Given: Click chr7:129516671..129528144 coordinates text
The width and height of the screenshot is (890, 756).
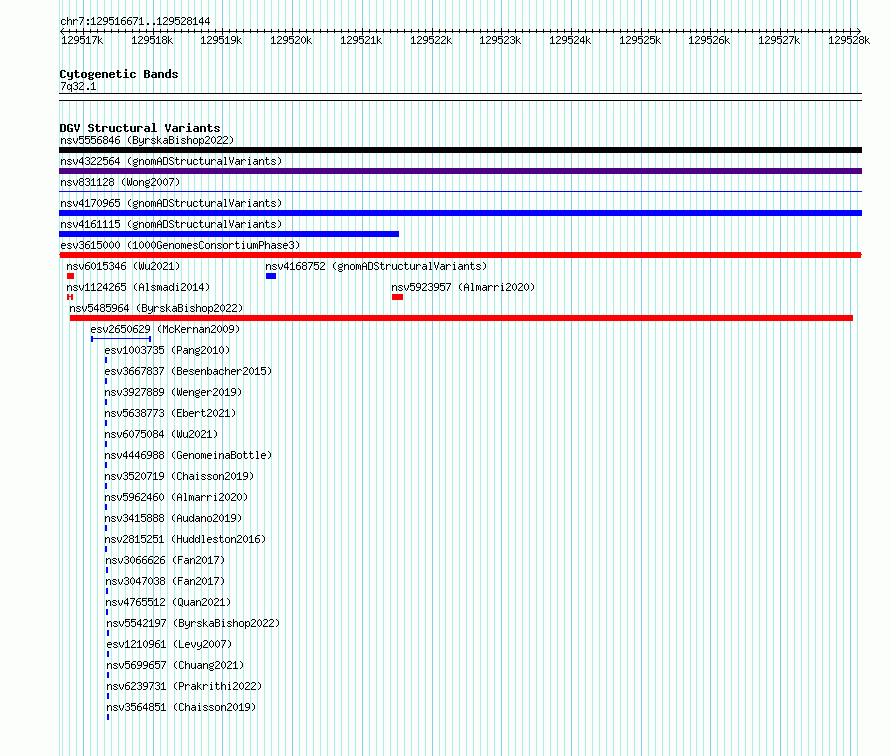Looking at the screenshot, I should [x=135, y=21].
